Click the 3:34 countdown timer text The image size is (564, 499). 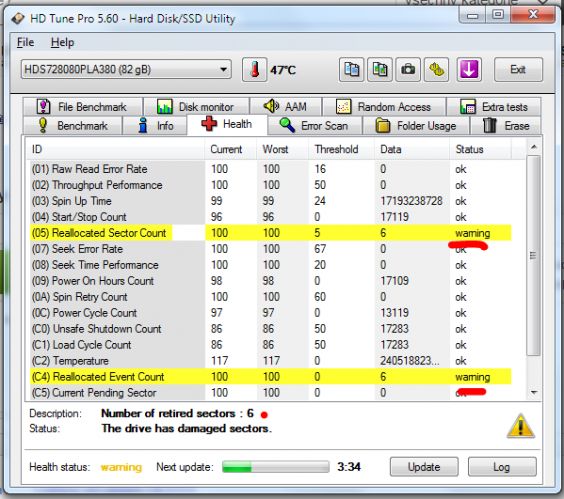point(349,467)
